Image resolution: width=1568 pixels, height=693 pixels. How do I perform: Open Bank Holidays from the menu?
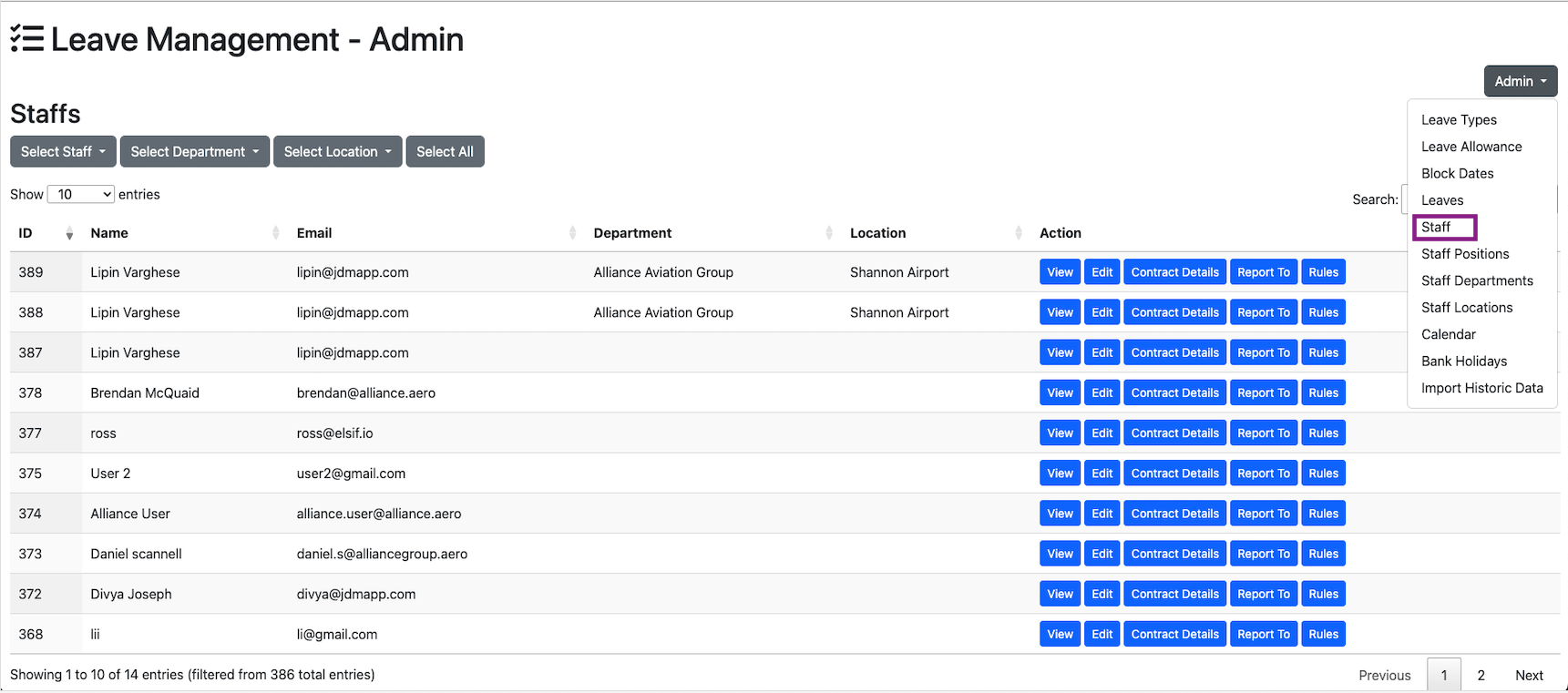[x=1464, y=362]
